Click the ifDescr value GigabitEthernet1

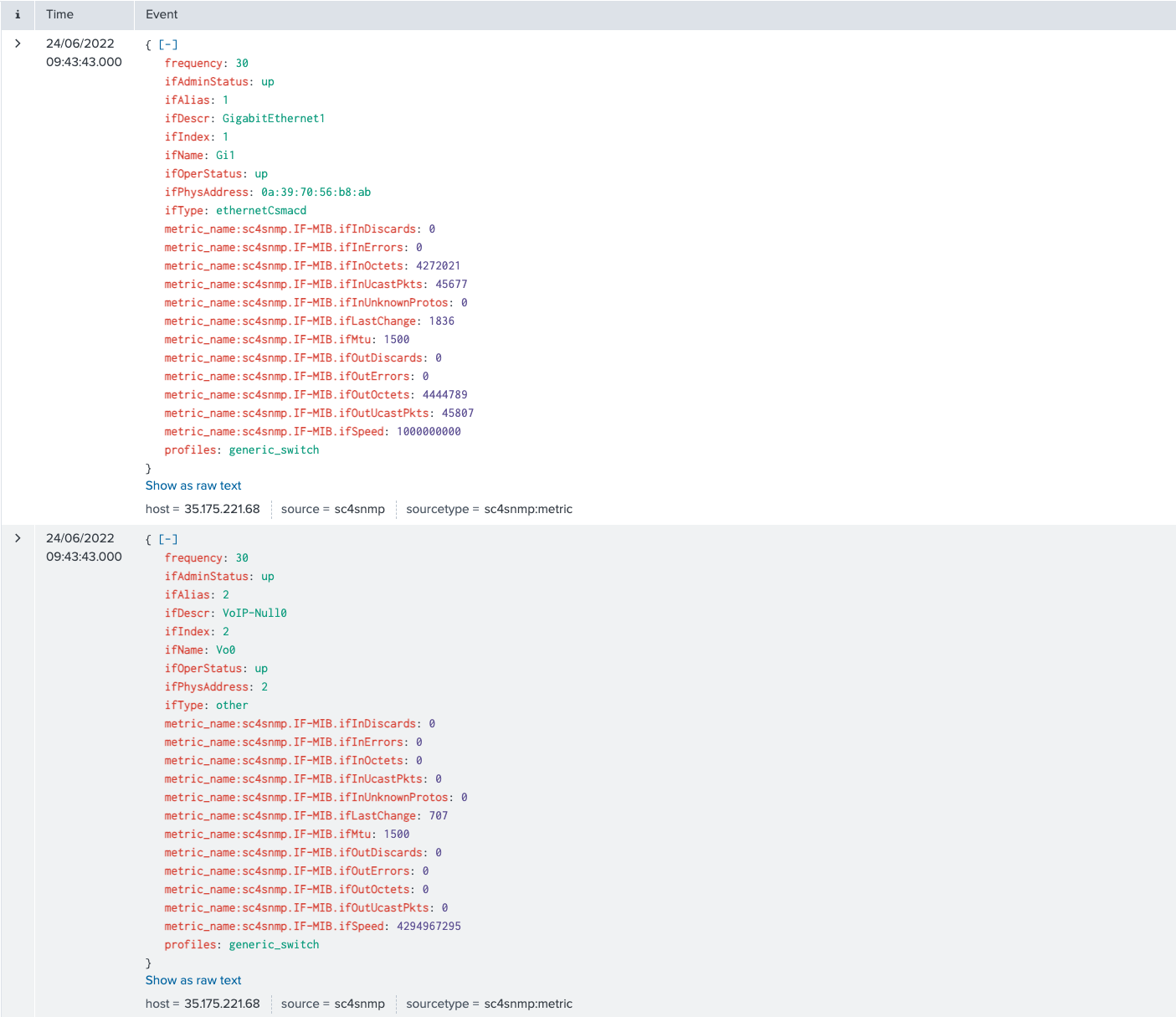click(274, 118)
